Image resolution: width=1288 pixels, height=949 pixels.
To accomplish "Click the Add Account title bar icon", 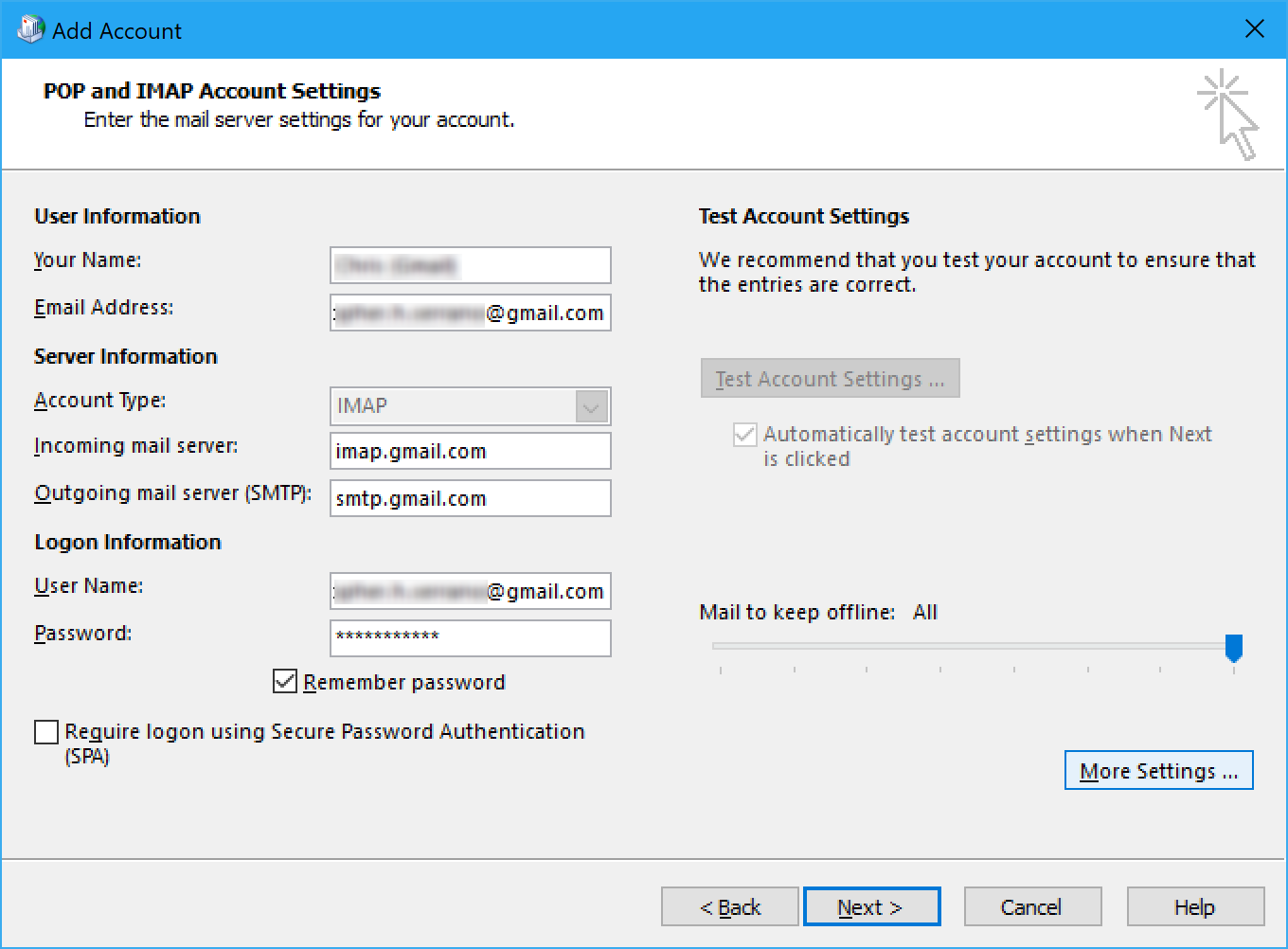I will [30, 29].
